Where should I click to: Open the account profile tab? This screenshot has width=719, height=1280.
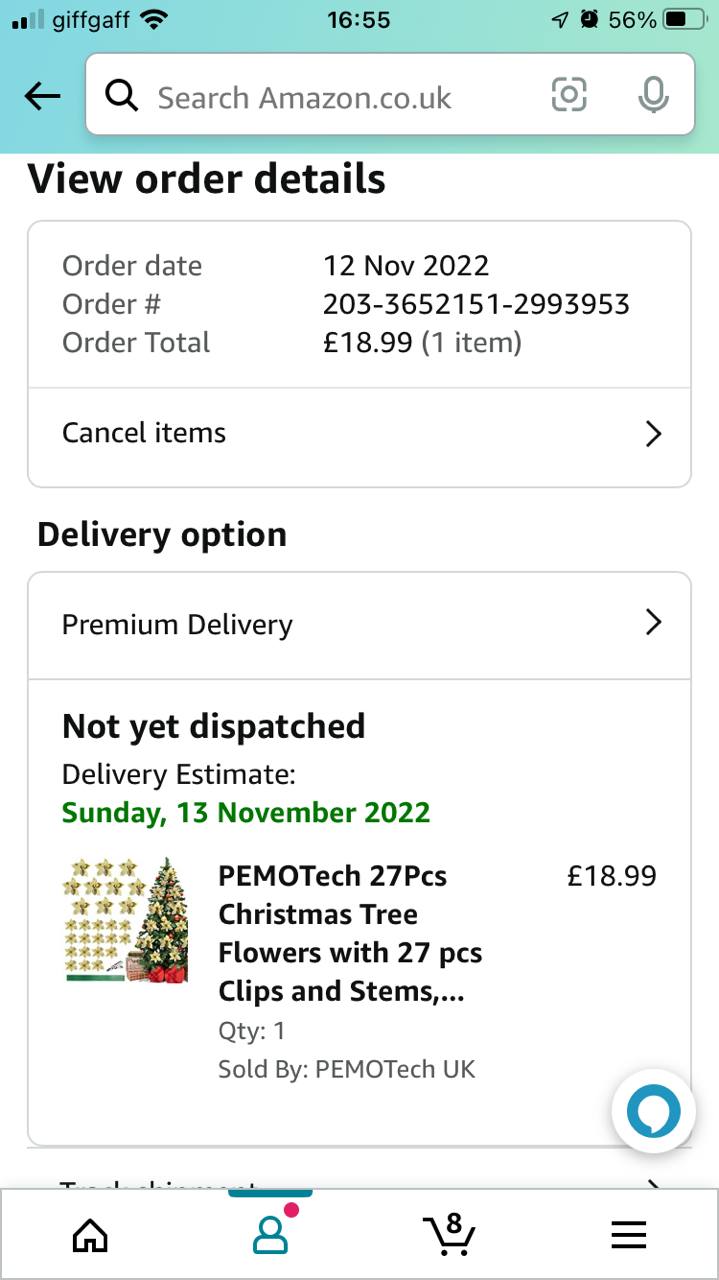pyautogui.click(x=270, y=1234)
